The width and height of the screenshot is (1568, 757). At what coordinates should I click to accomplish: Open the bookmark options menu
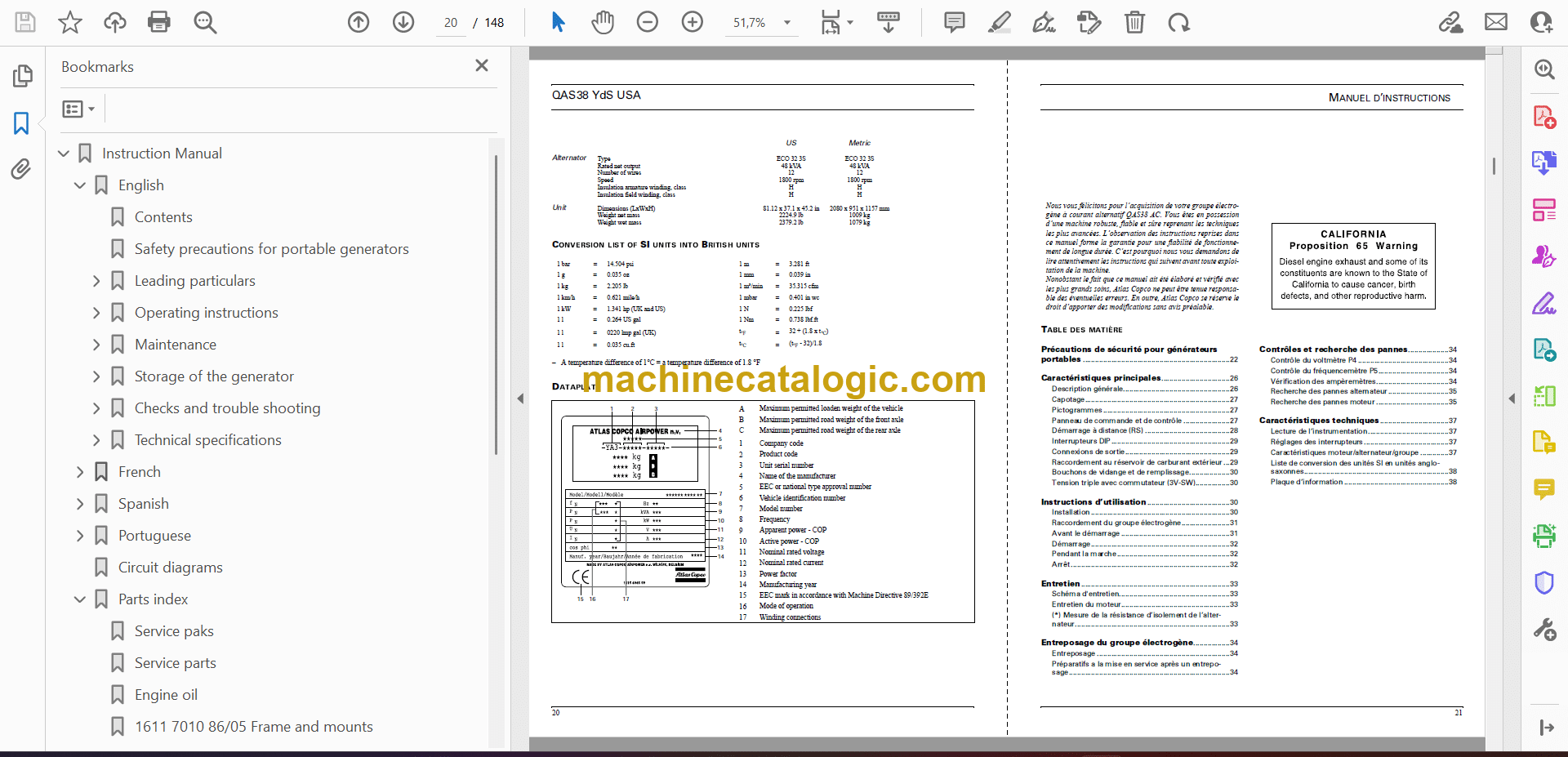click(78, 109)
